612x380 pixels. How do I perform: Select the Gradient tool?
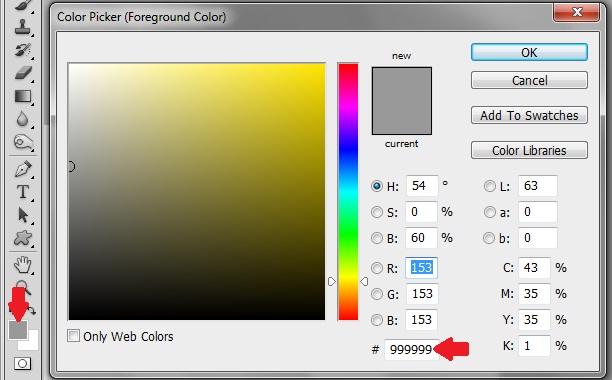pos(23,96)
